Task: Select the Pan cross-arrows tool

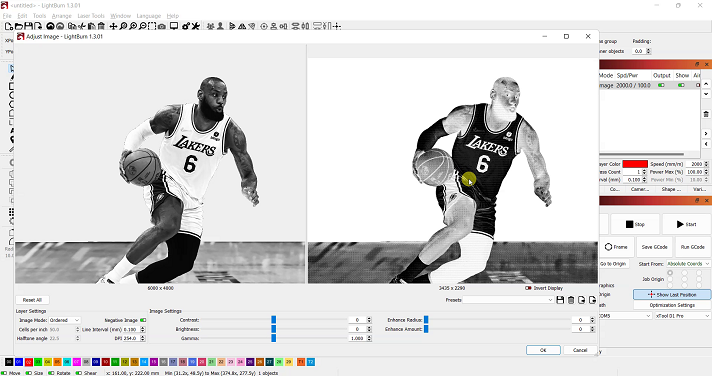Action: click(x=114, y=26)
